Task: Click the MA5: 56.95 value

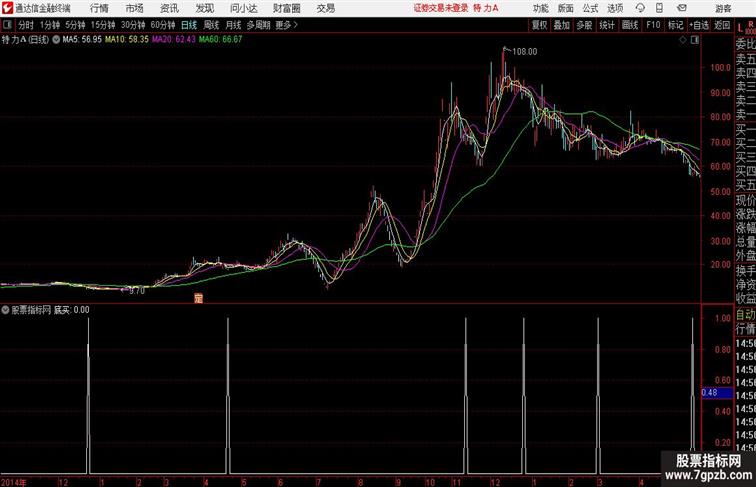Action: pyautogui.click(x=82, y=40)
